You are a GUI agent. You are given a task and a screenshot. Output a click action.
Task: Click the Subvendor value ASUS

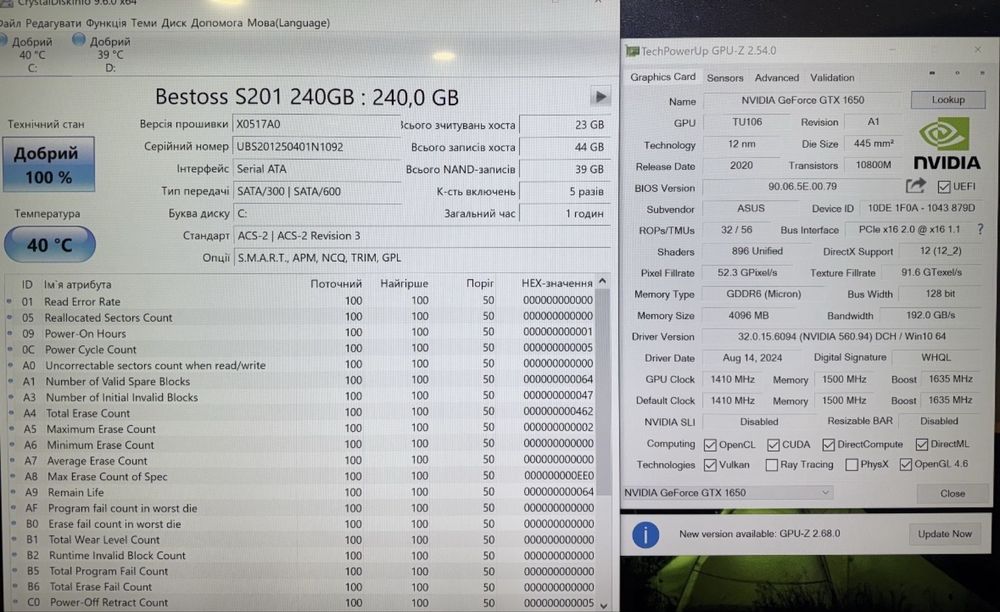(751, 208)
